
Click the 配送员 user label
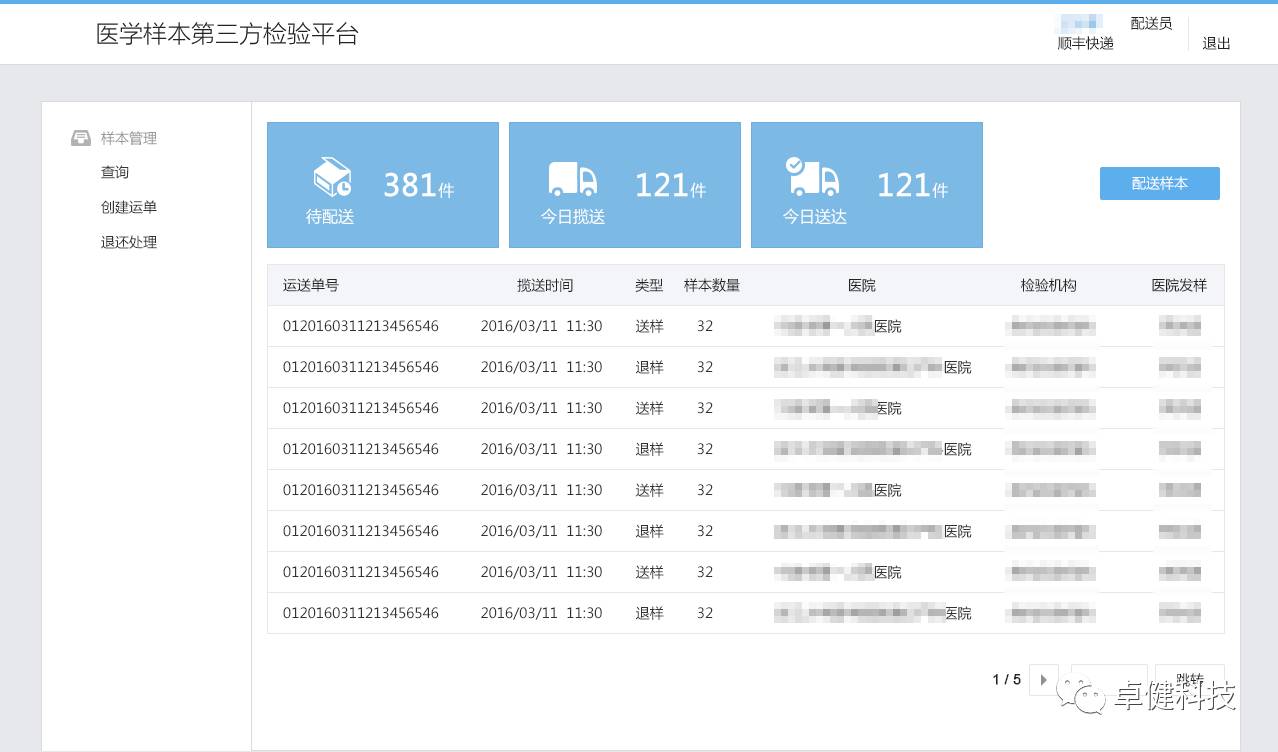click(x=1150, y=23)
